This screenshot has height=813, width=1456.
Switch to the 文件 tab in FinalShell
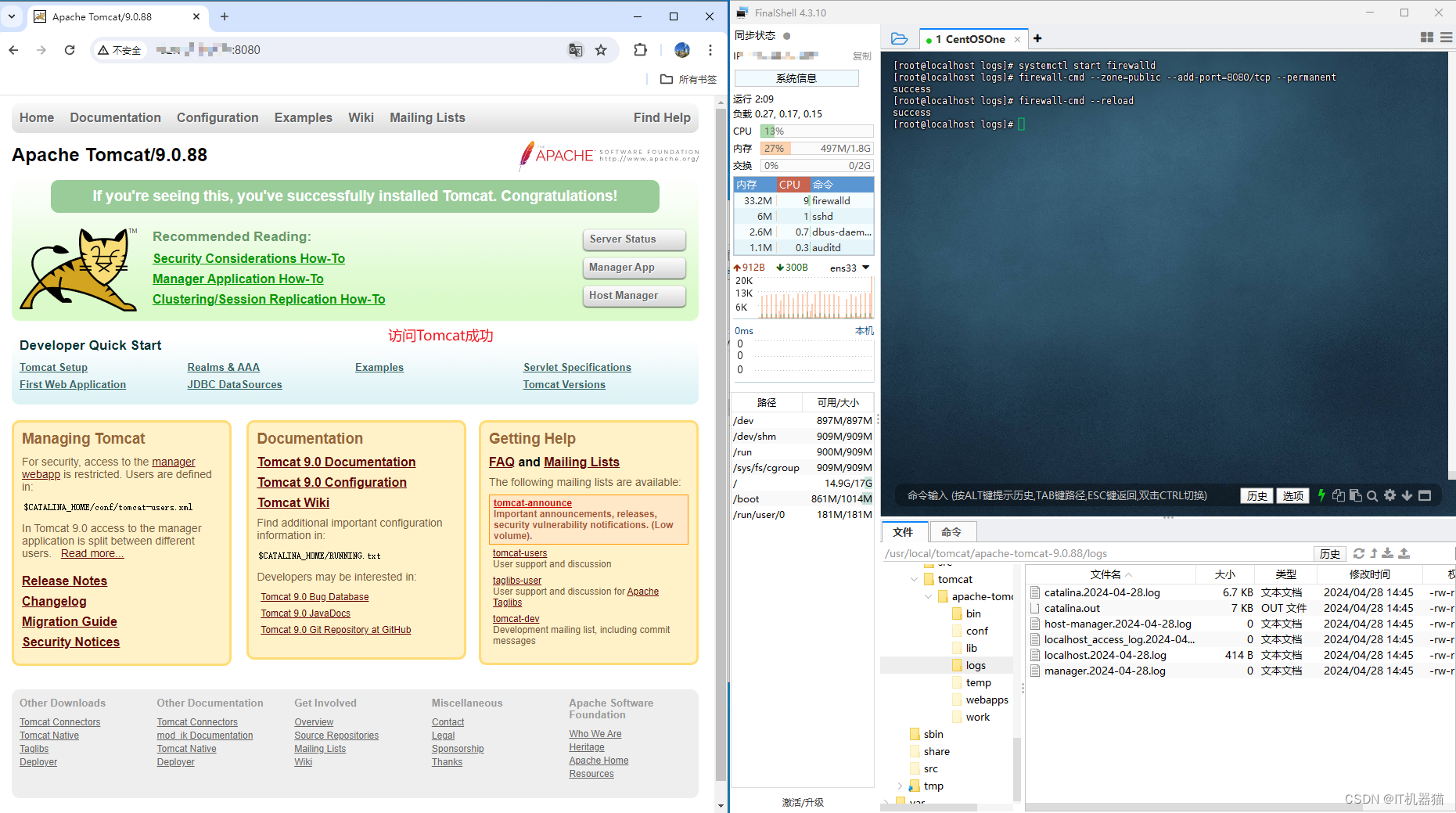coord(903,532)
